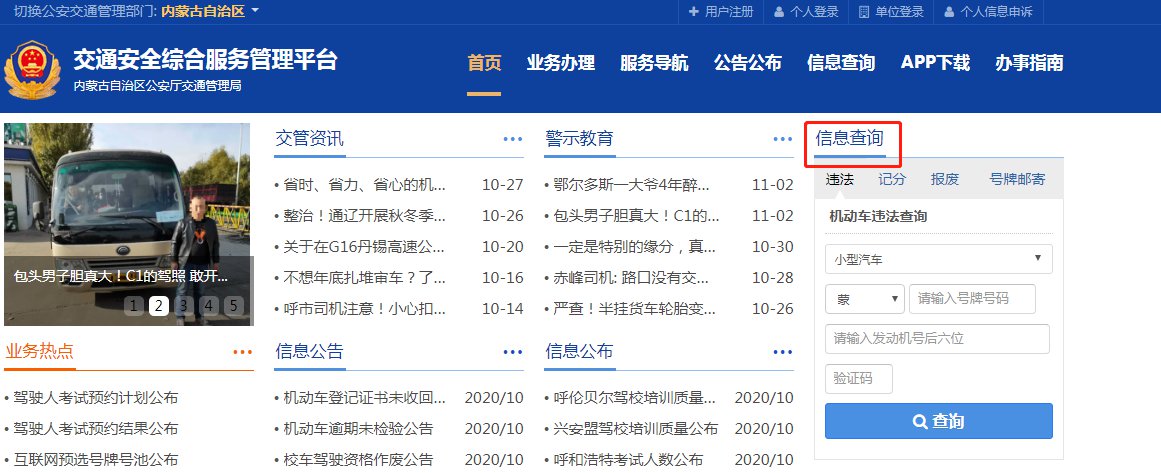Viewport: 1161px width, 473px height.
Task: Open the 信息查询 navigation menu
Action: 840,63
